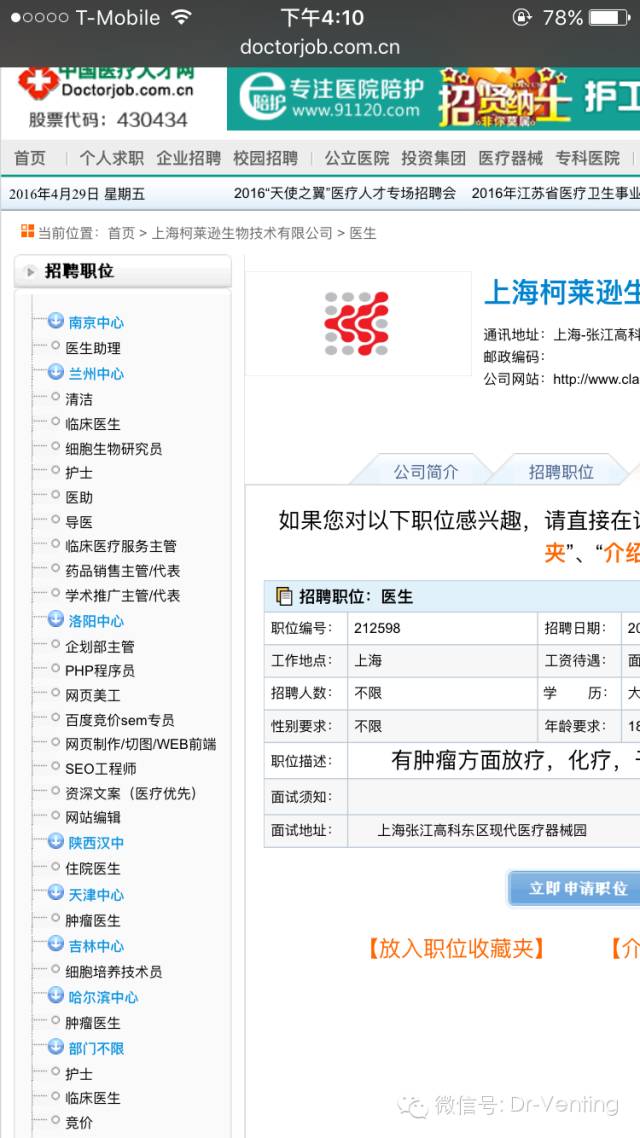Click the 招聘职位 panel arrow icon
This screenshot has height=1138, width=640.
(31, 272)
